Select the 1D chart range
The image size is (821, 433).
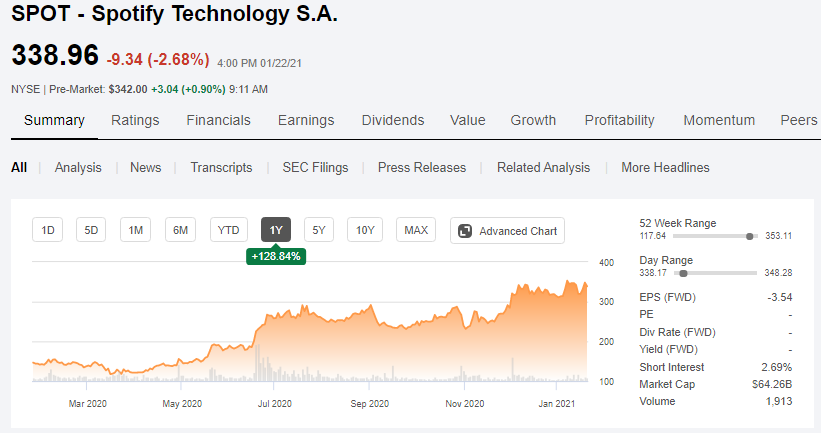(x=48, y=230)
